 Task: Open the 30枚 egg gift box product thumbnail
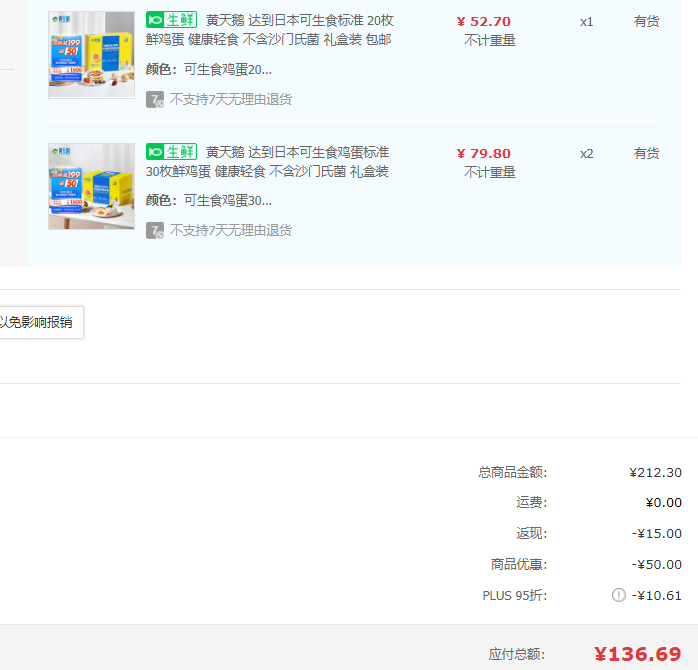pos(91,186)
